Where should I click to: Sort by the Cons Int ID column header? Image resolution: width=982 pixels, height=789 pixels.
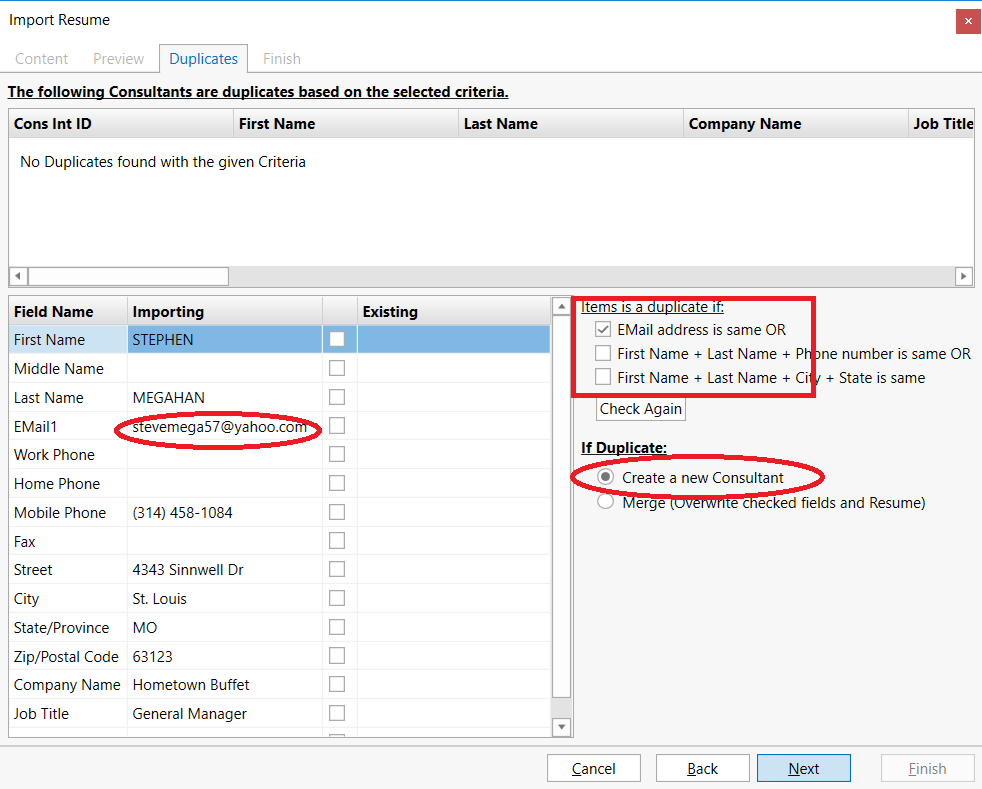[121, 124]
